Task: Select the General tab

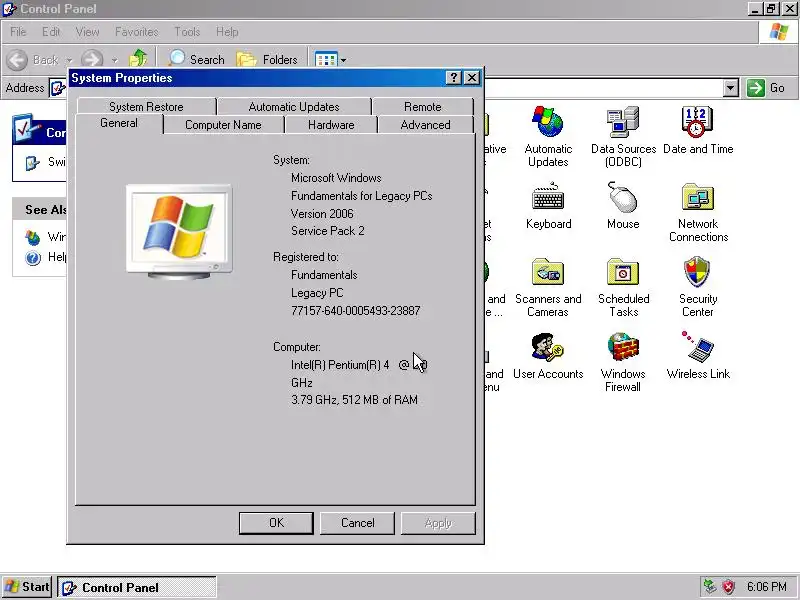Action: click(x=119, y=123)
